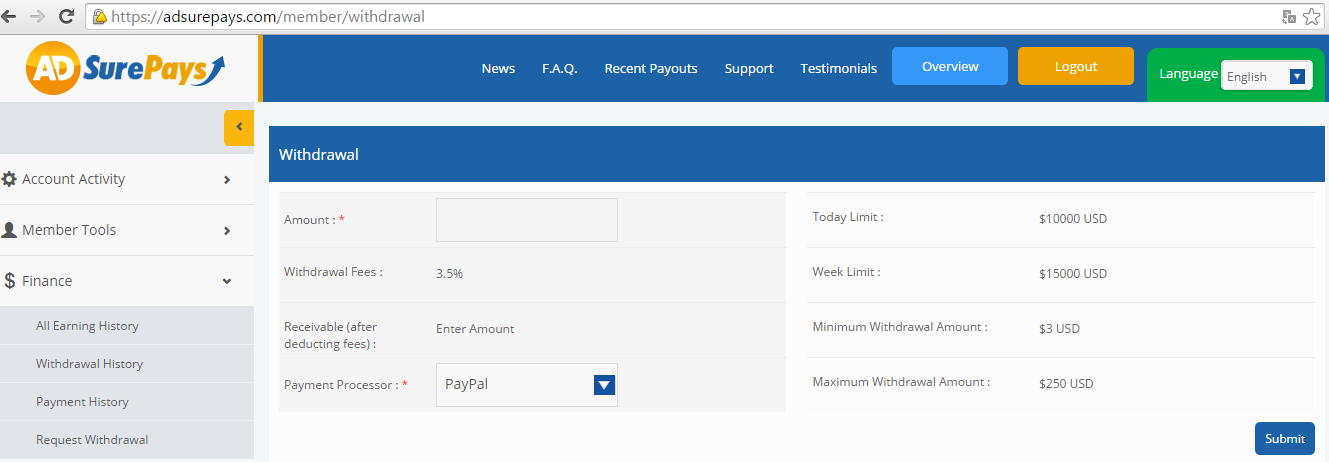Open the Support page
This screenshot has height=462, width=1329.
pos(749,69)
